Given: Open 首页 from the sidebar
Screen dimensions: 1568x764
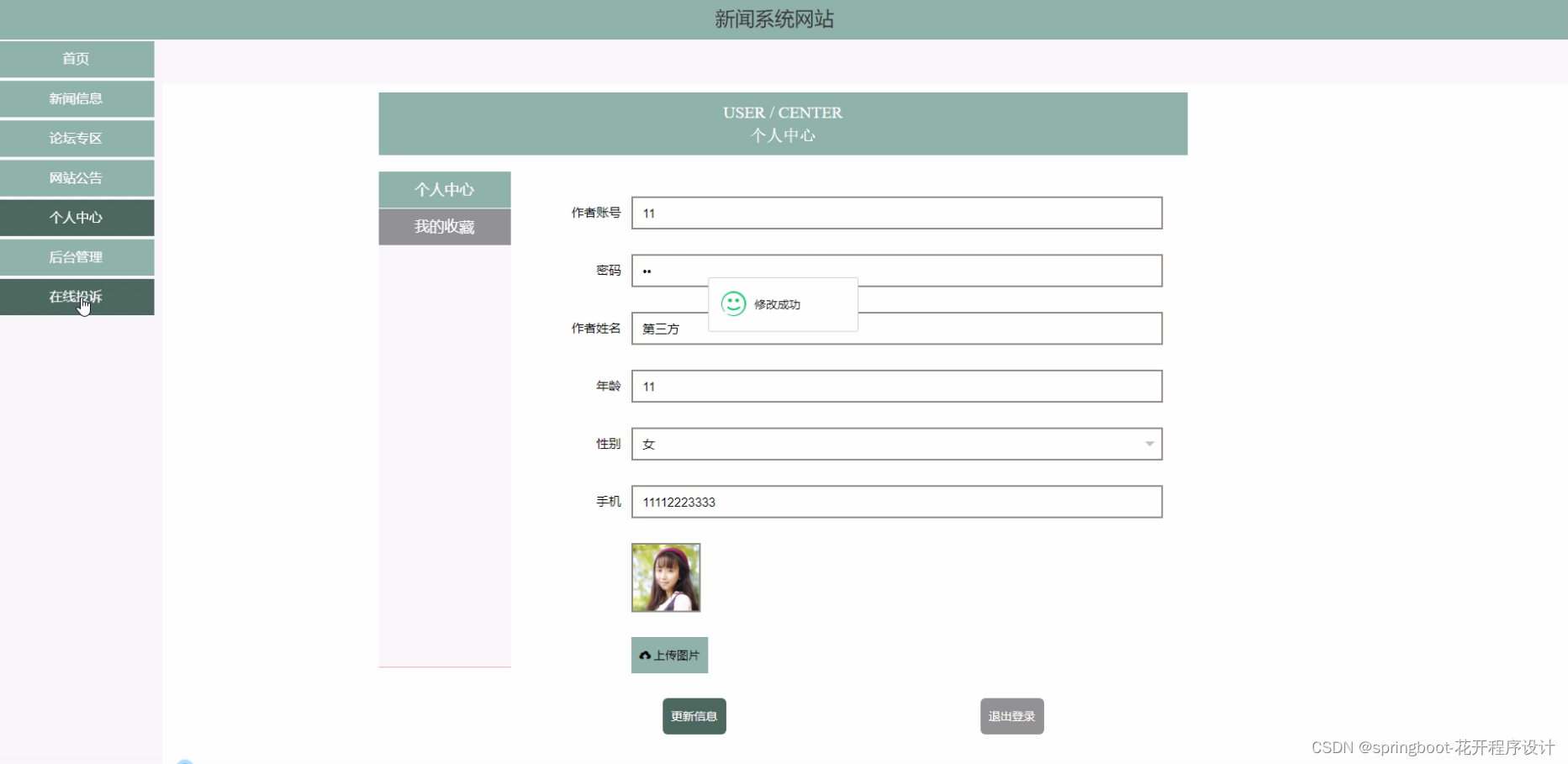Looking at the screenshot, I should 76,59.
